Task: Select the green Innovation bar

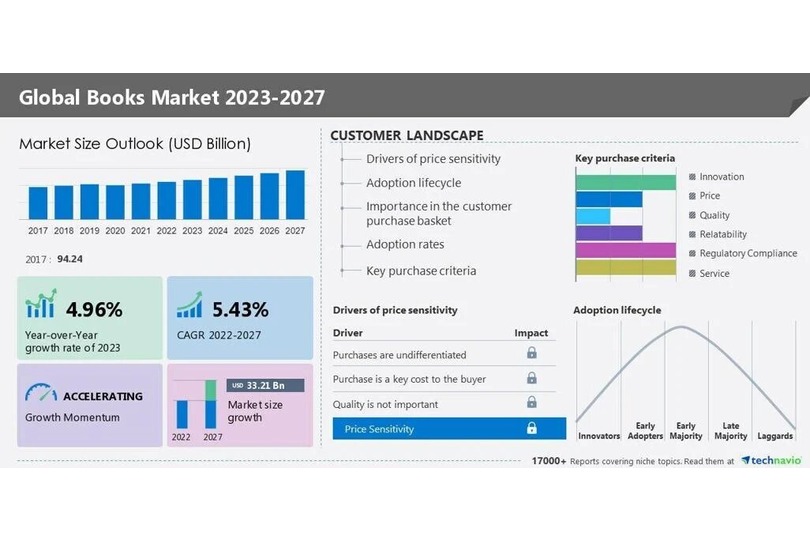Action: click(626, 182)
